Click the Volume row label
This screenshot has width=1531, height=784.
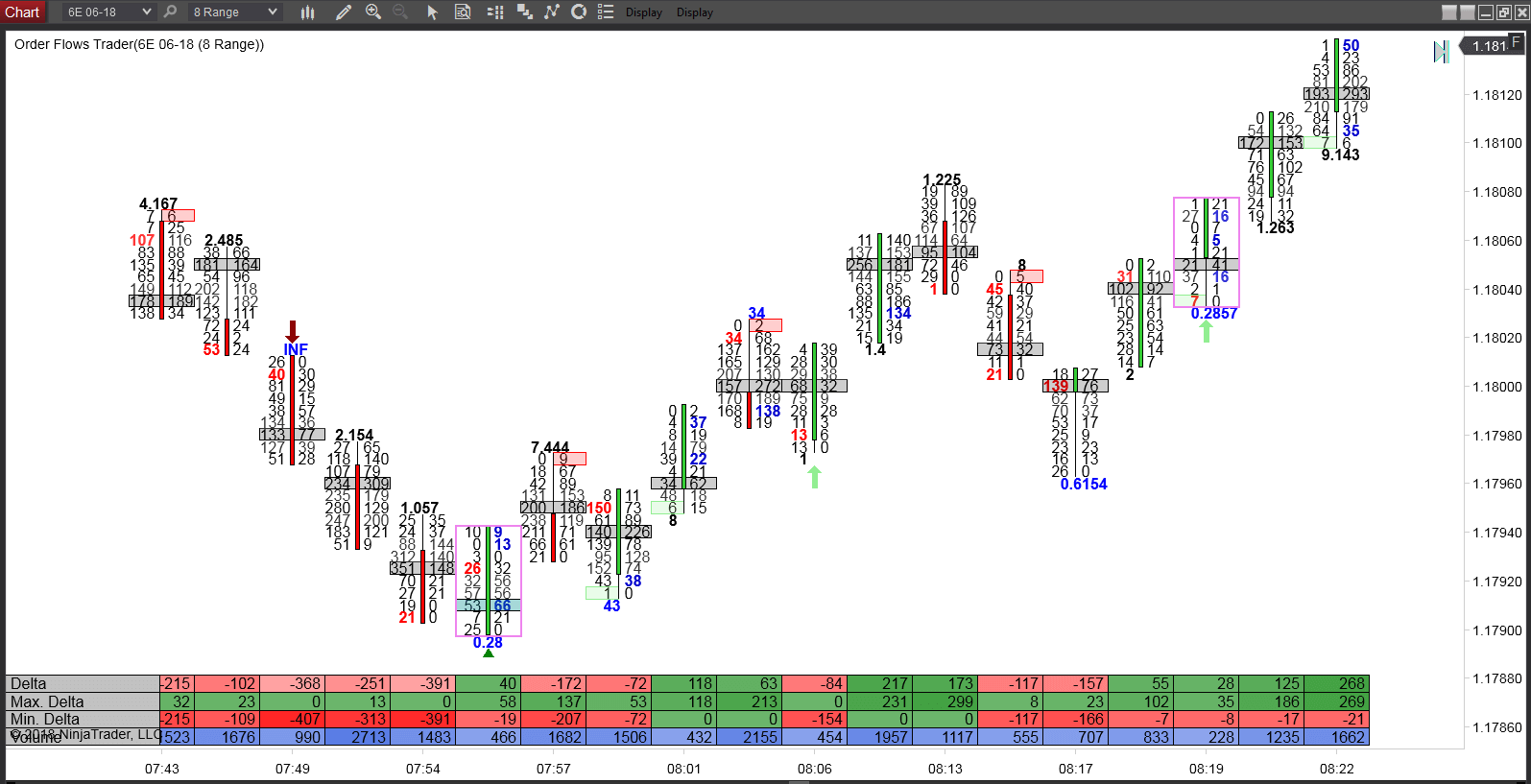pos(83,737)
